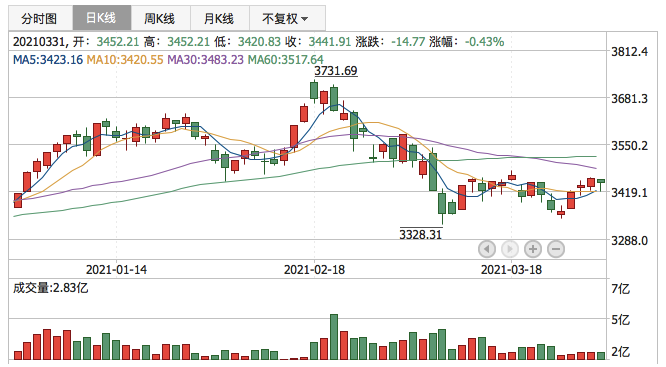Click the 20210331 date in header
666x367 pixels.
(40, 42)
